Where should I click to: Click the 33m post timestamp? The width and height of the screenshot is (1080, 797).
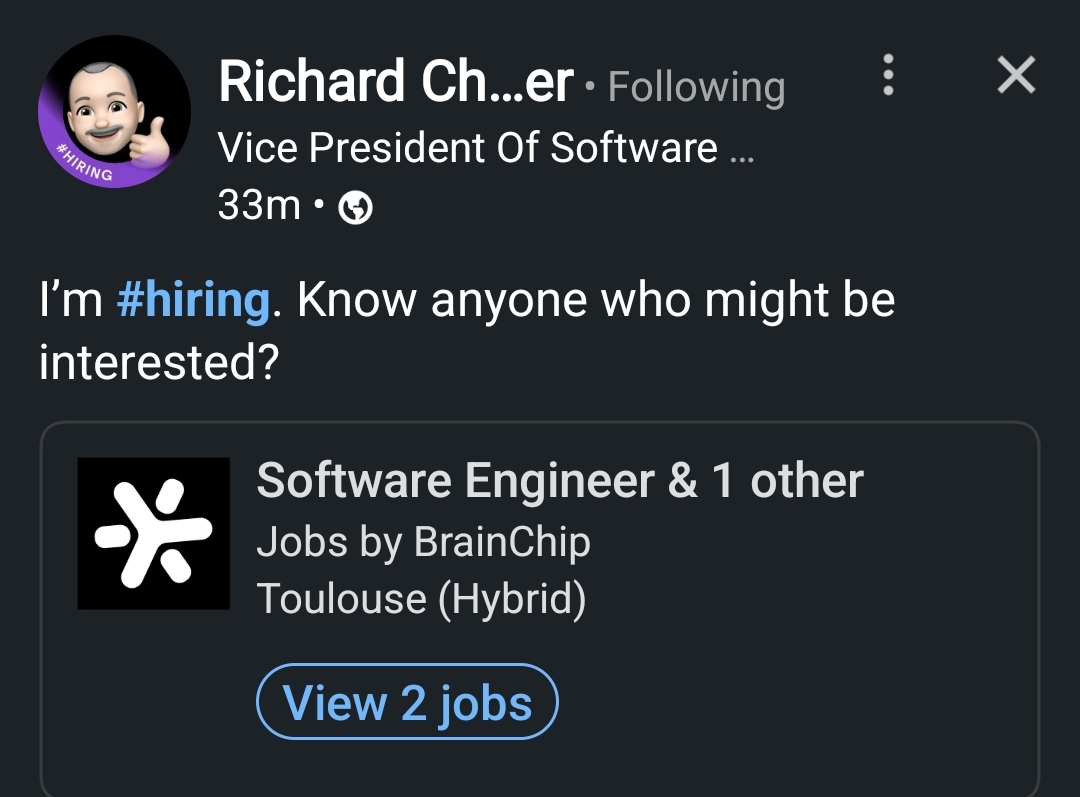click(x=259, y=205)
